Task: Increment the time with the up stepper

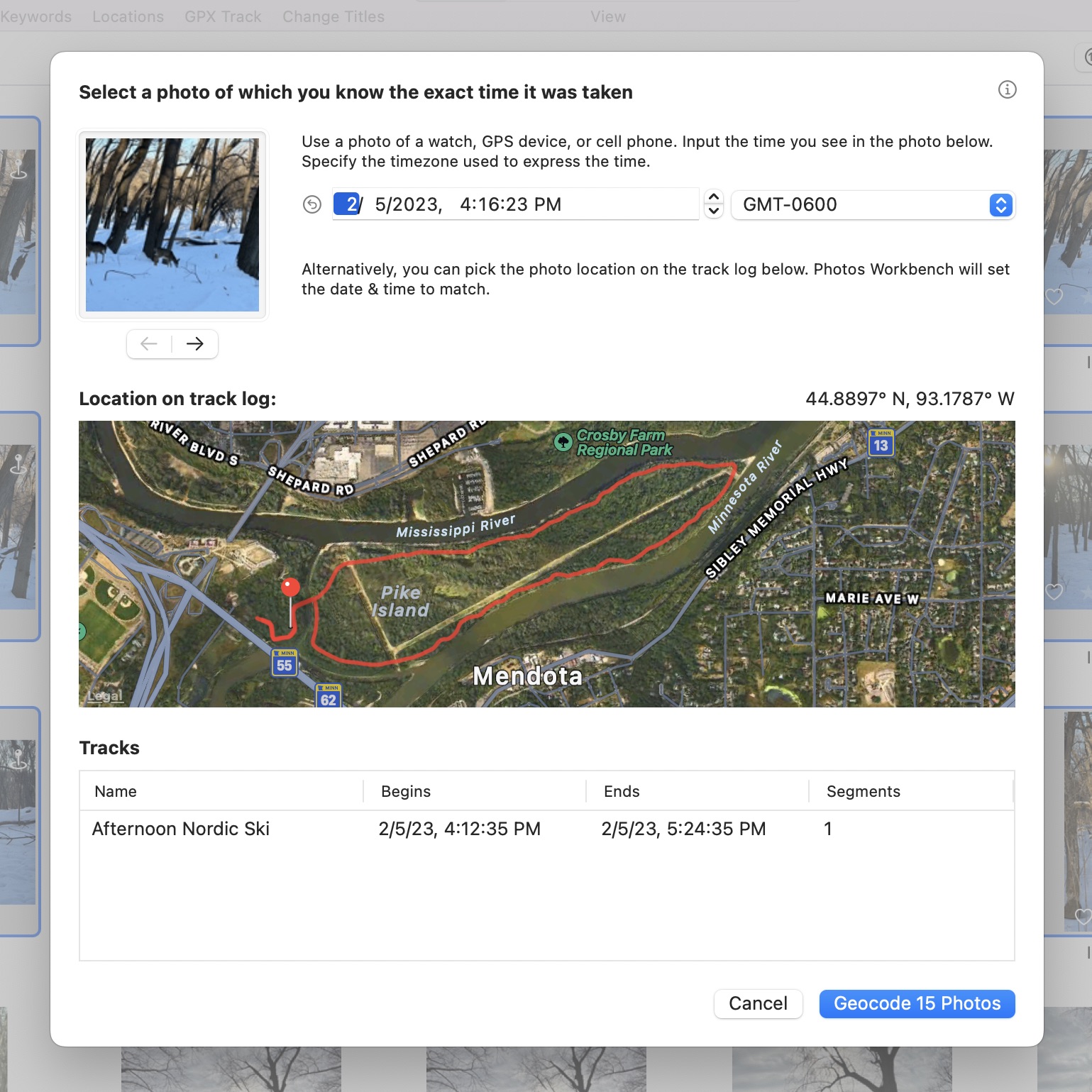Action: 714,197
